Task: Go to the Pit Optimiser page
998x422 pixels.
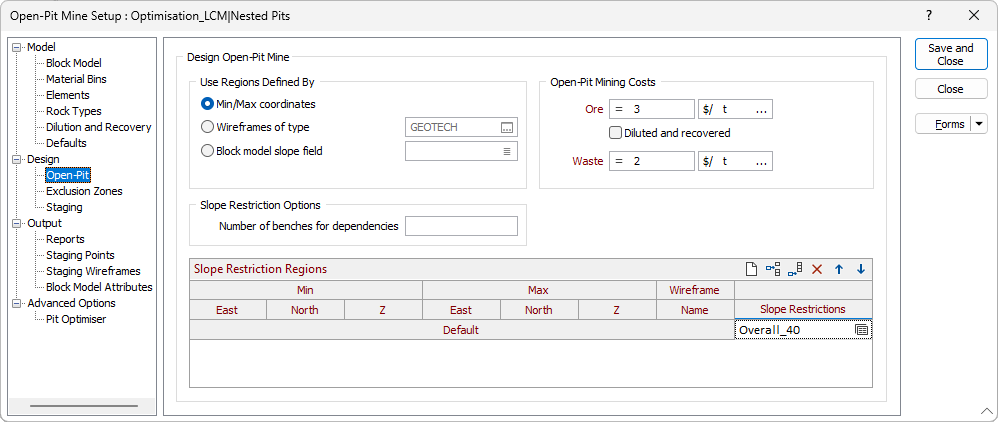Action: pyautogui.click(x=76, y=319)
